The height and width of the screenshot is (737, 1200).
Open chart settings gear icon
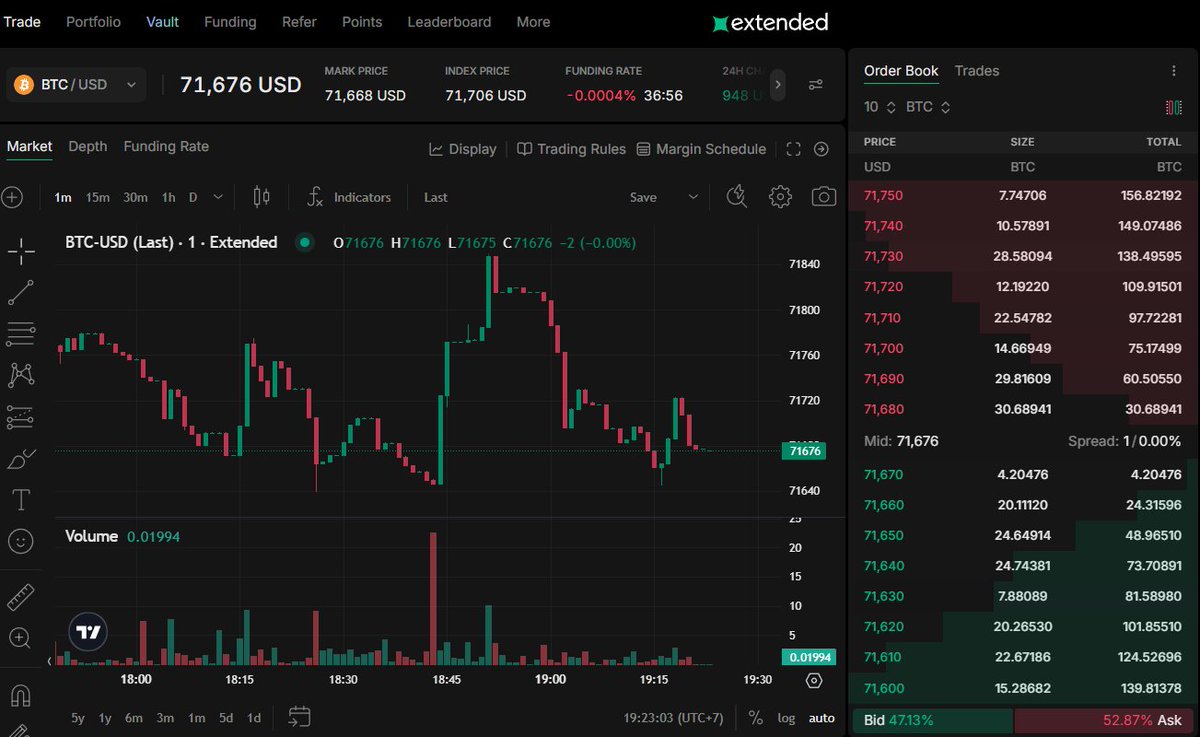click(x=780, y=196)
